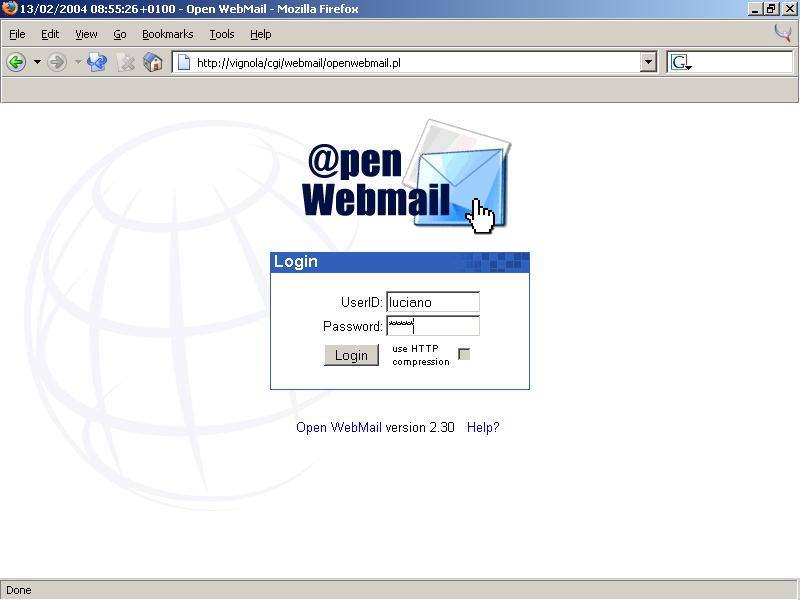This screenshot has width=800, height=600.
Task: Open the View menu
Action: pos(86,34)
